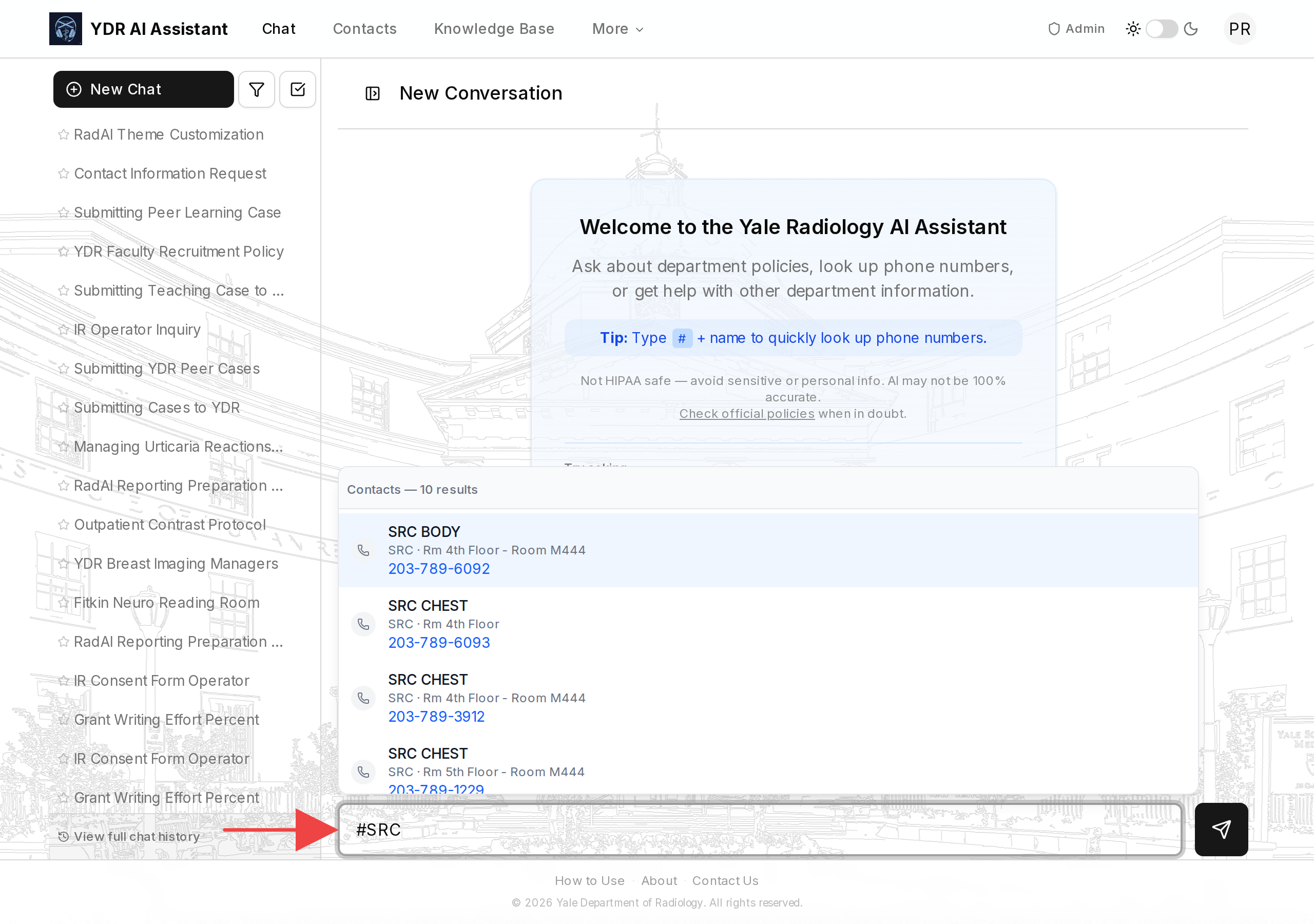
Task: Click the moon dark mode icon
Action: tap(1191, 29)
